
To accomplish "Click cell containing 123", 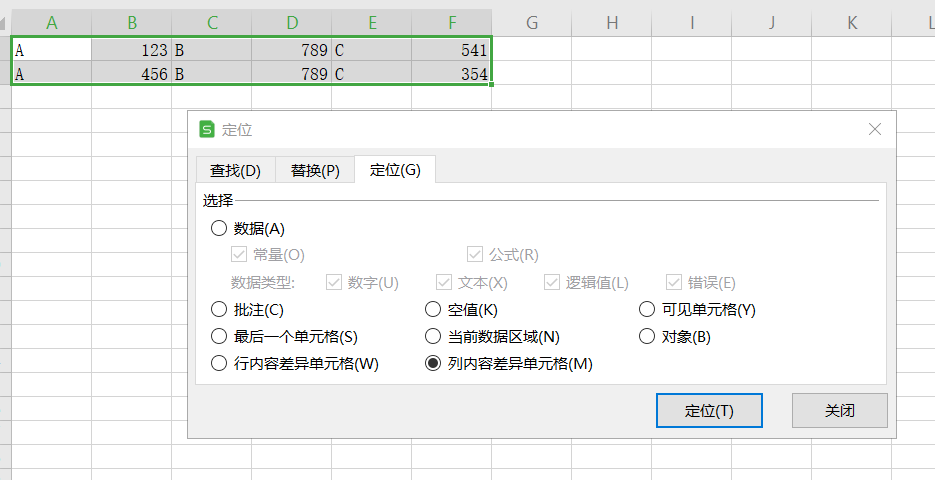I will 132,49.
